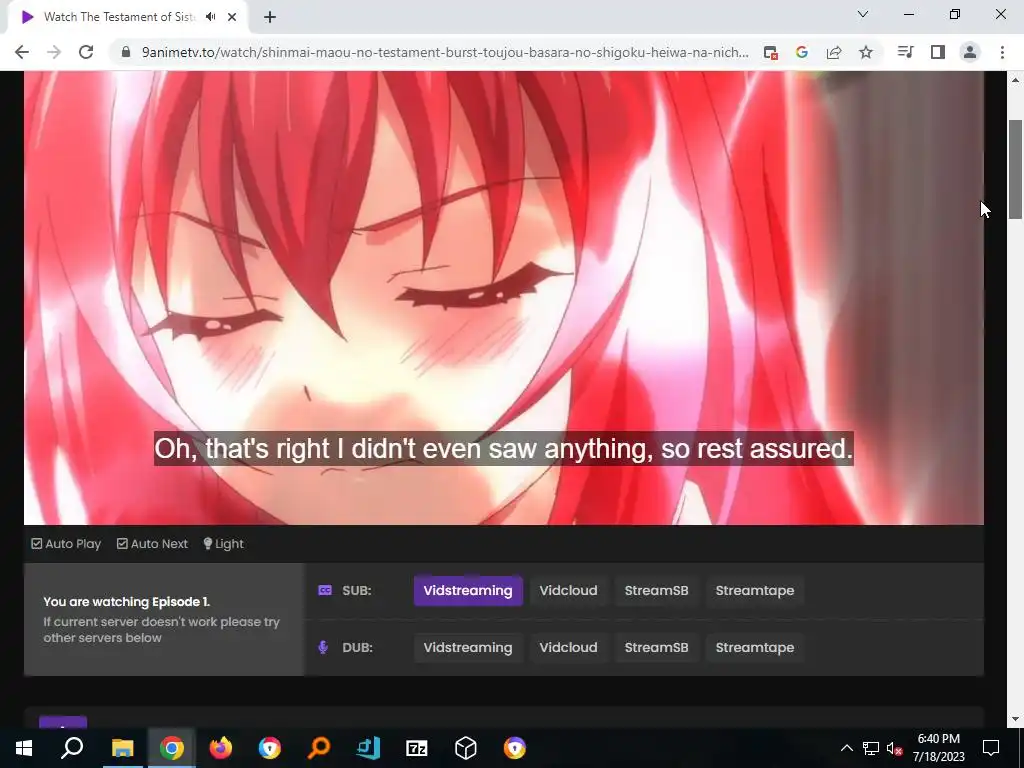
Task: Open the notification center icon
Action: (x=991, y=748)
